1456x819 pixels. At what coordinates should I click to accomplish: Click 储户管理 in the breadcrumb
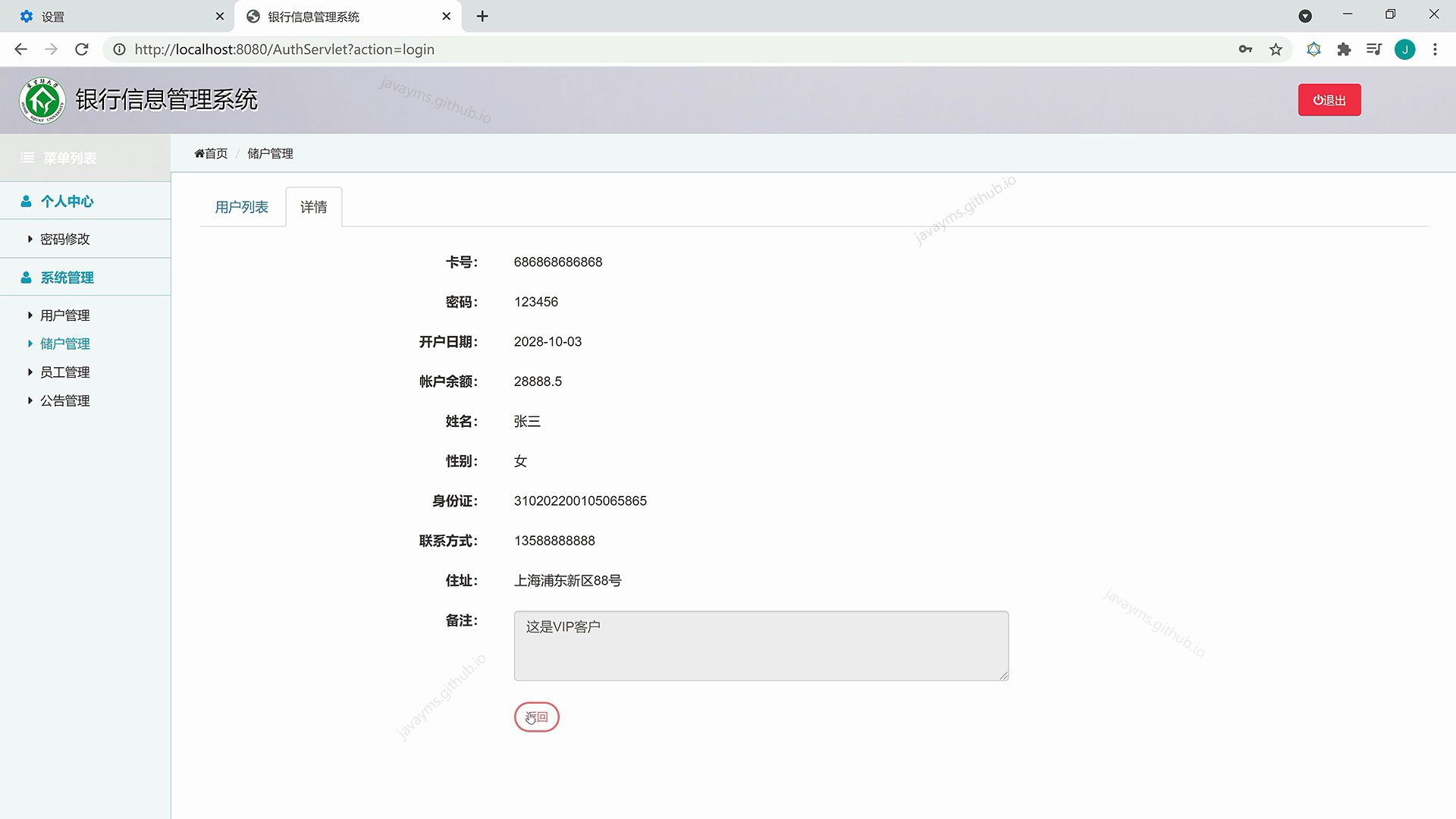pyautogui.click(x=270, y=152)
